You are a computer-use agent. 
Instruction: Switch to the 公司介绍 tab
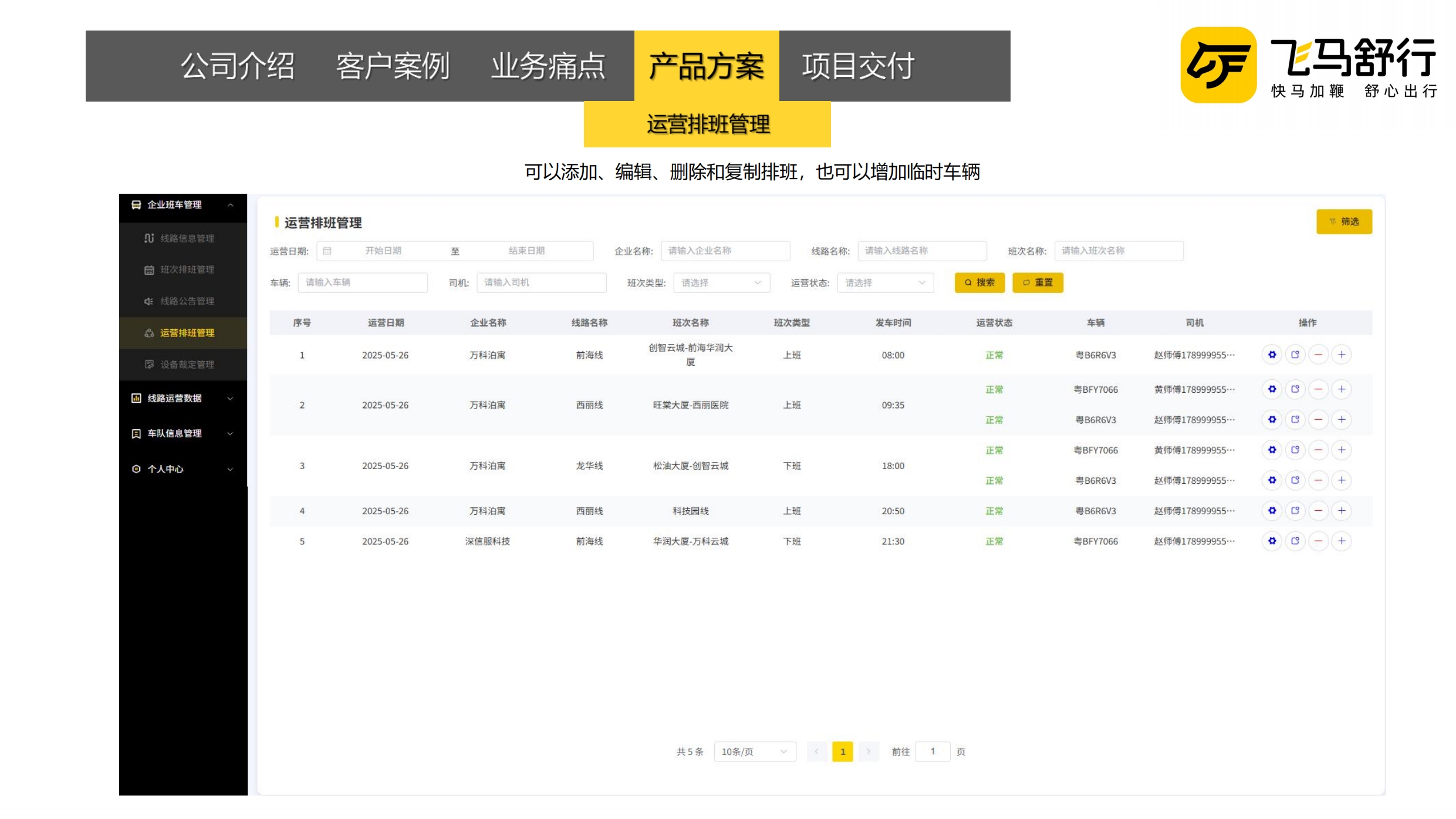pyautogui.click(x=238, y=66)
